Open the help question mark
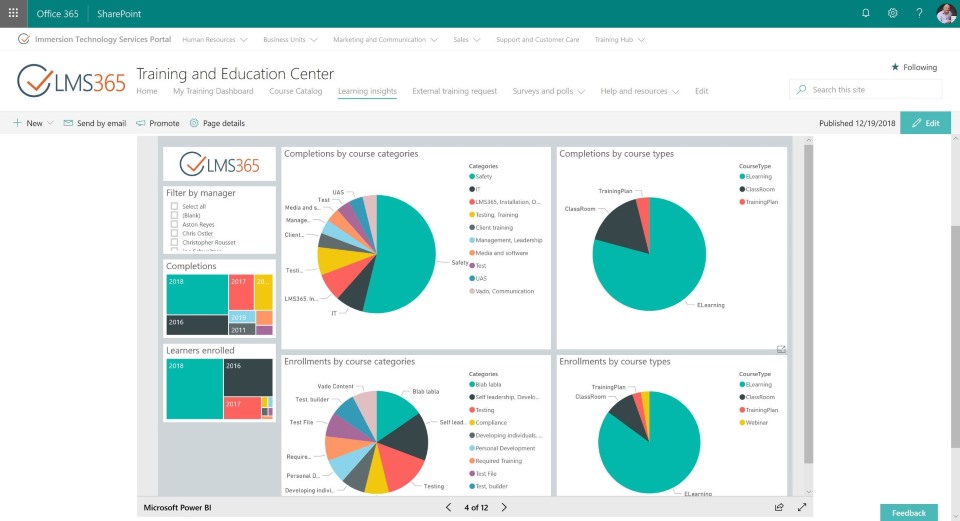 tap(919, 13)
